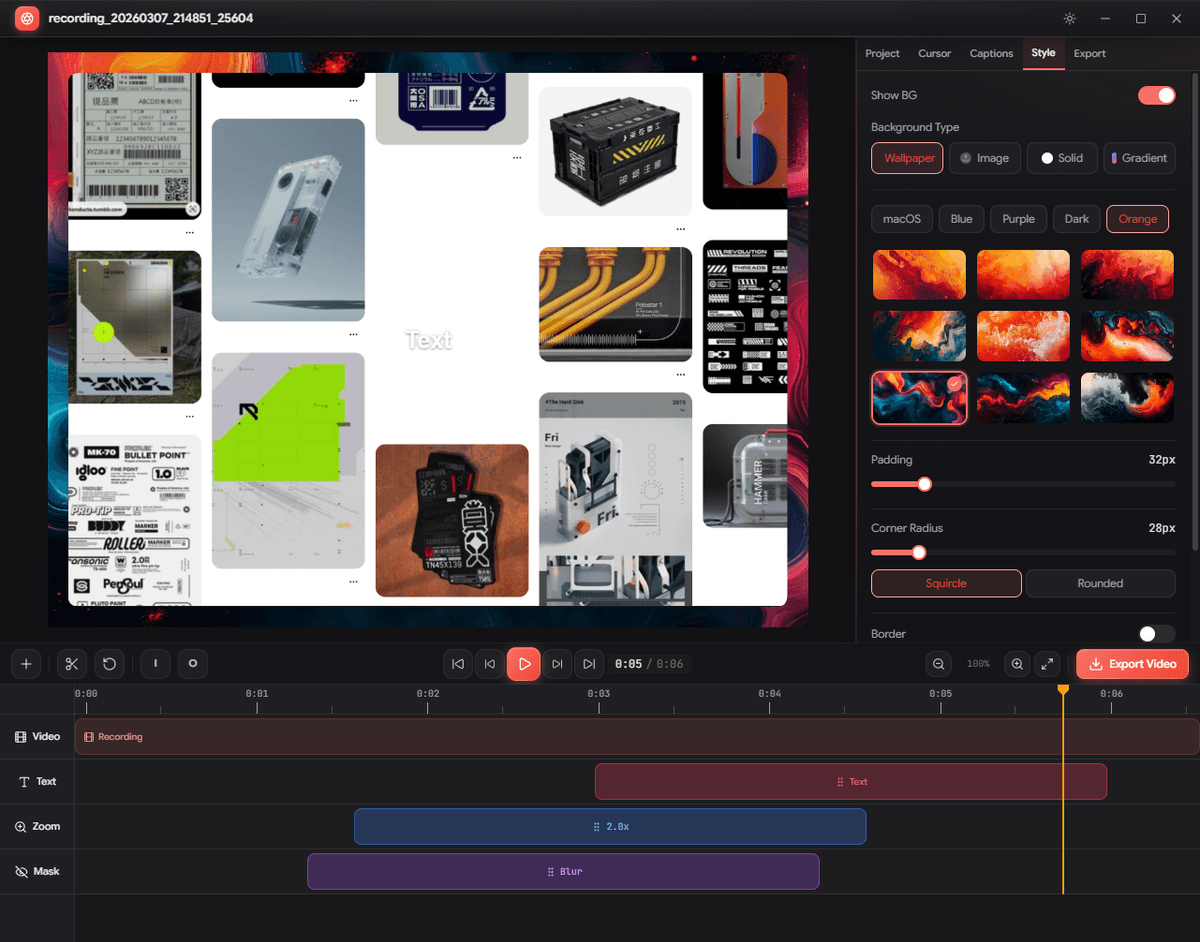Screen dimensions: 1200x942
Task: Select the circle marker icon in the toolbar
Action: [192, 663]
